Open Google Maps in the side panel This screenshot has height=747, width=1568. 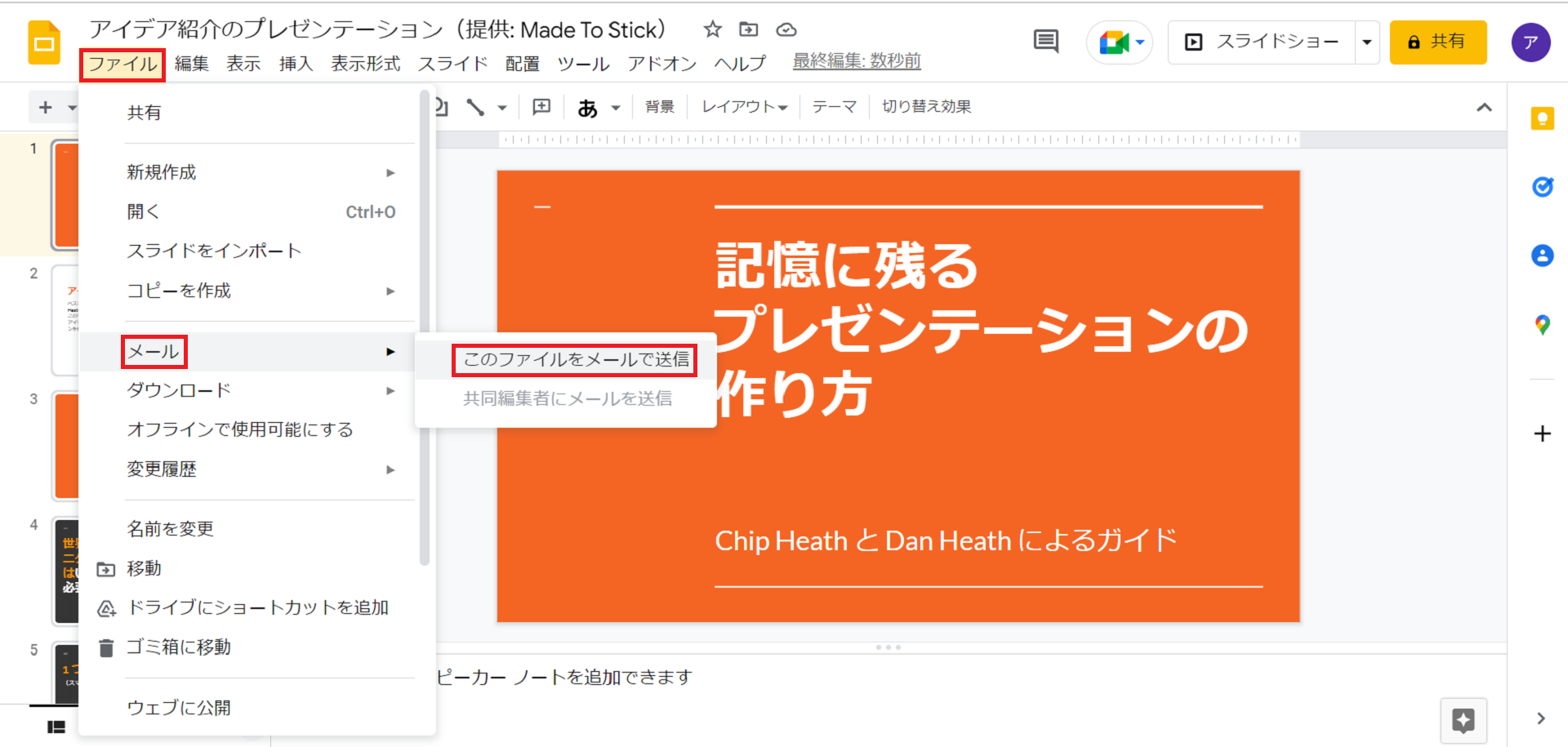[1542, 325]
